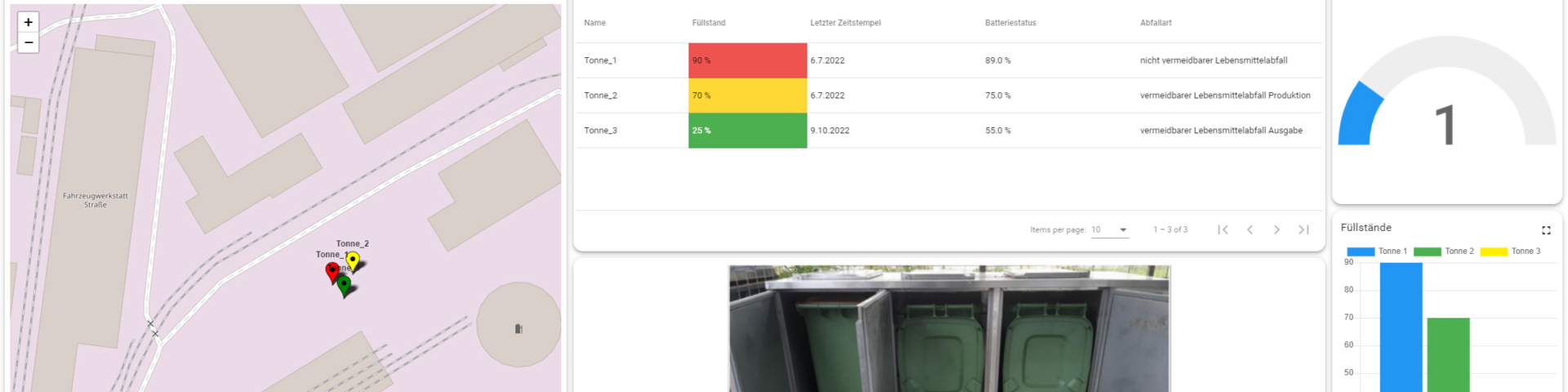
Task: Go to previous page of table
Action: [1249, 229]
